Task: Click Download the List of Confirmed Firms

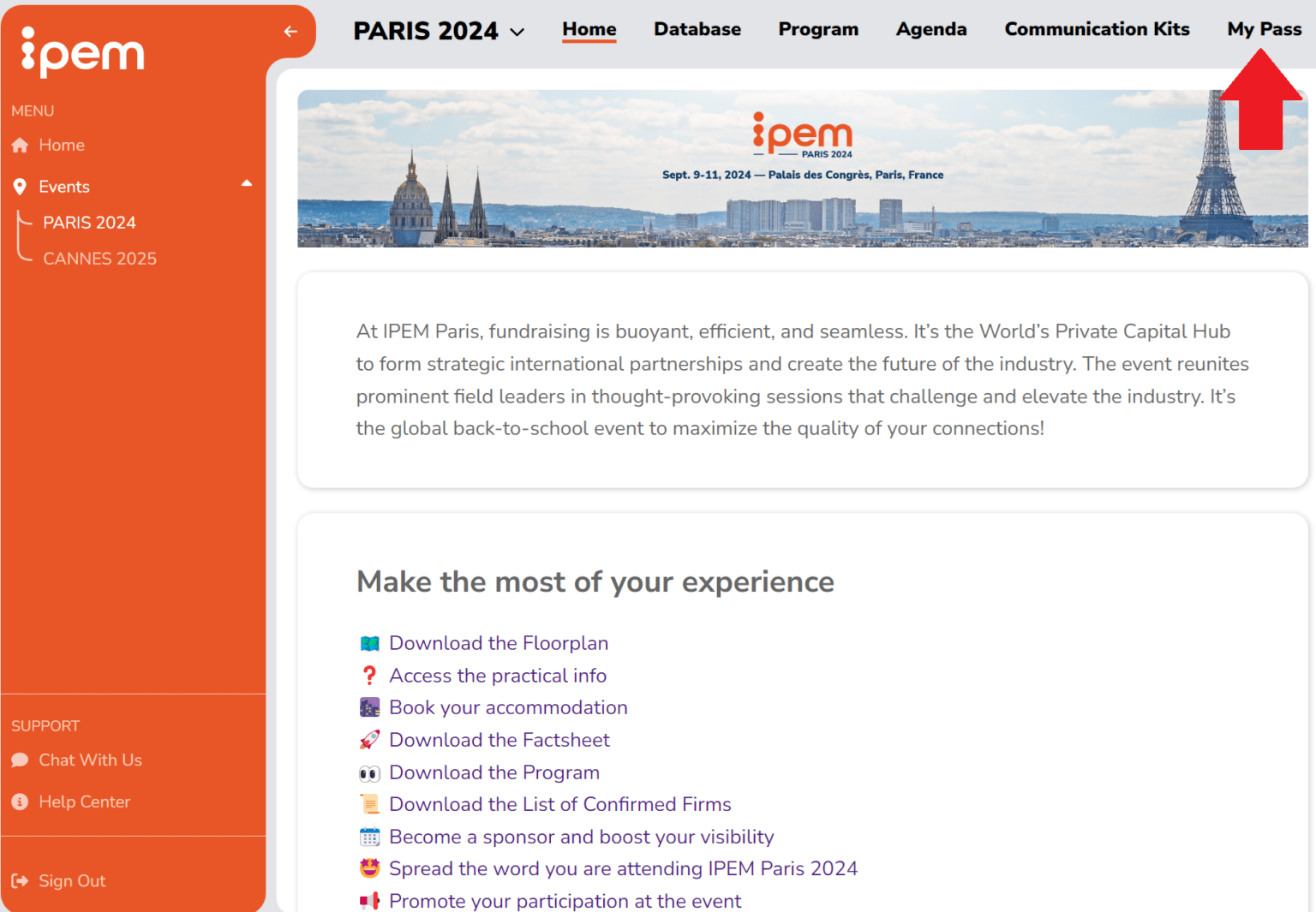Action: tap(559, 804)
